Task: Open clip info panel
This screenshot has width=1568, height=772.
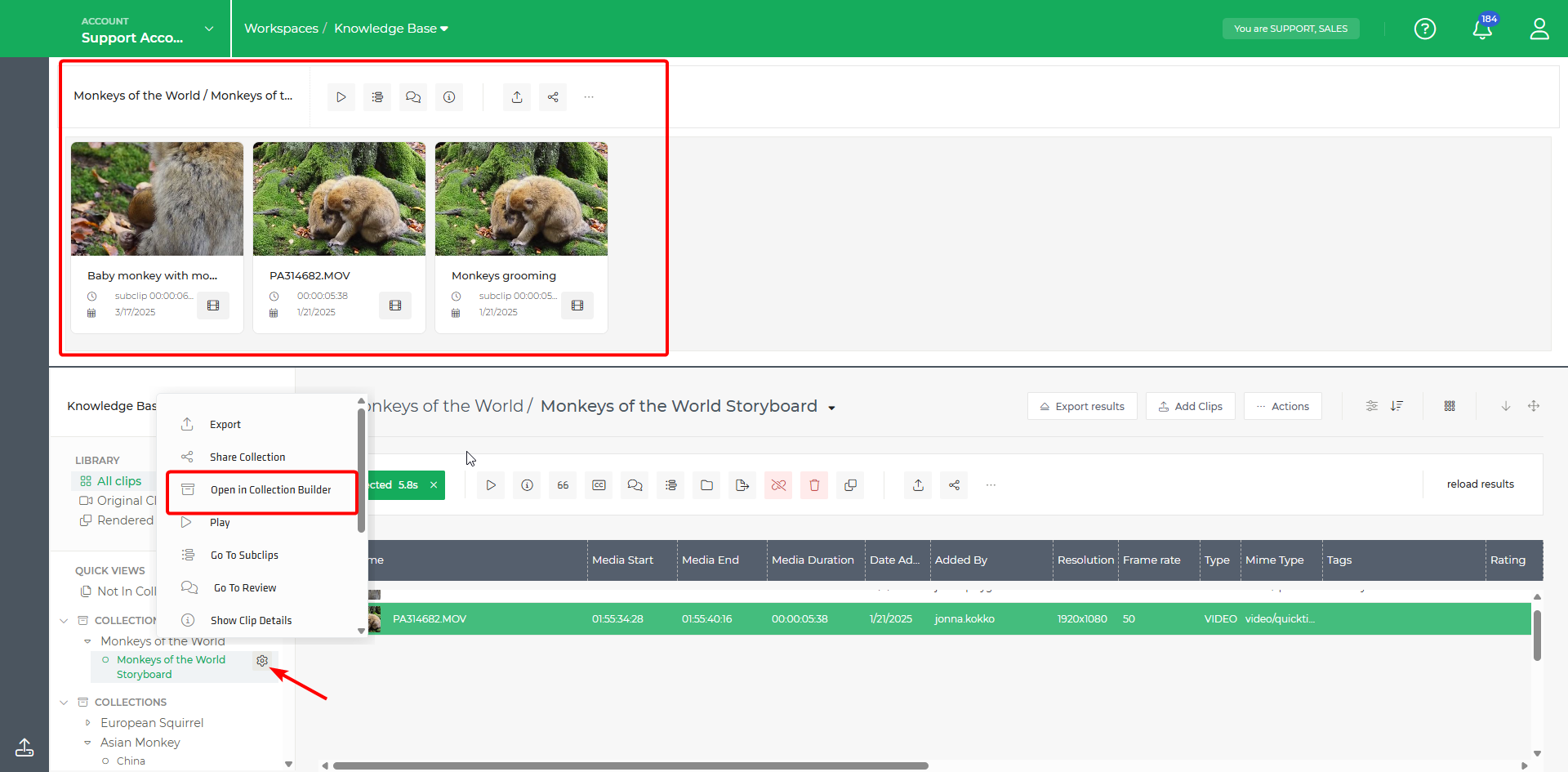Action: [527, 484]
